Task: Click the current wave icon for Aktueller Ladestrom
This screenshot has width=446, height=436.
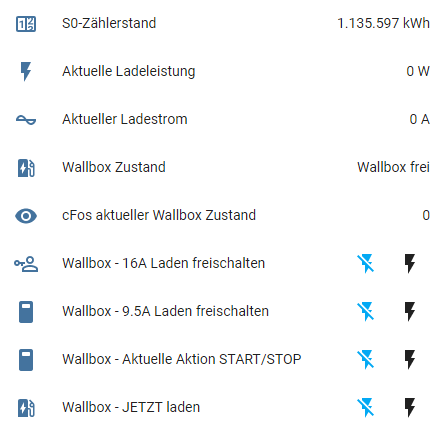Action: [x=26, y=120]
